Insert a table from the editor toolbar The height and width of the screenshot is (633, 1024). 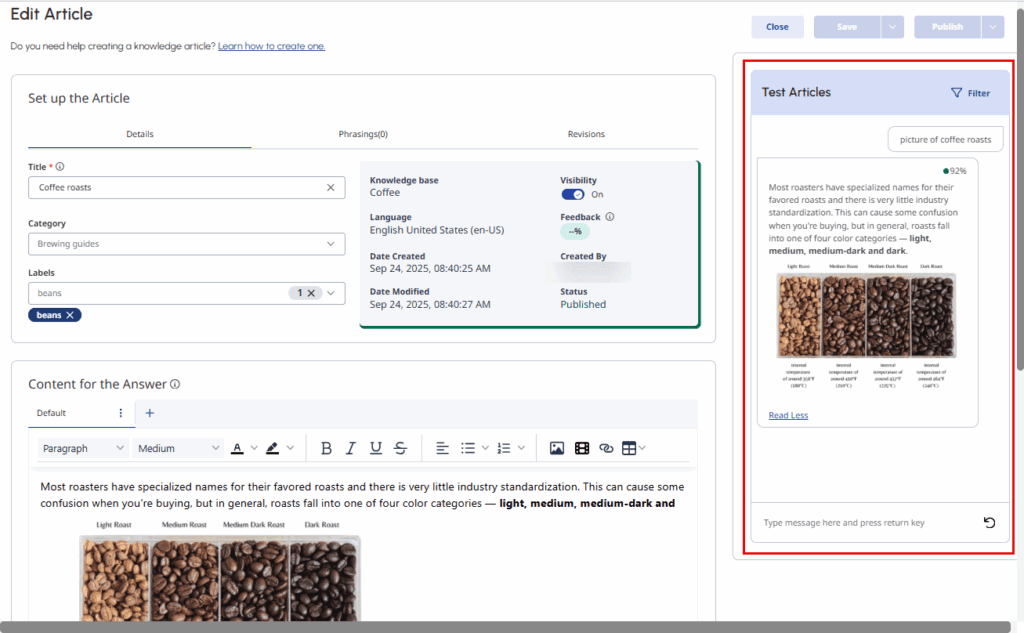pyautogui.click(x=630, y=447)
